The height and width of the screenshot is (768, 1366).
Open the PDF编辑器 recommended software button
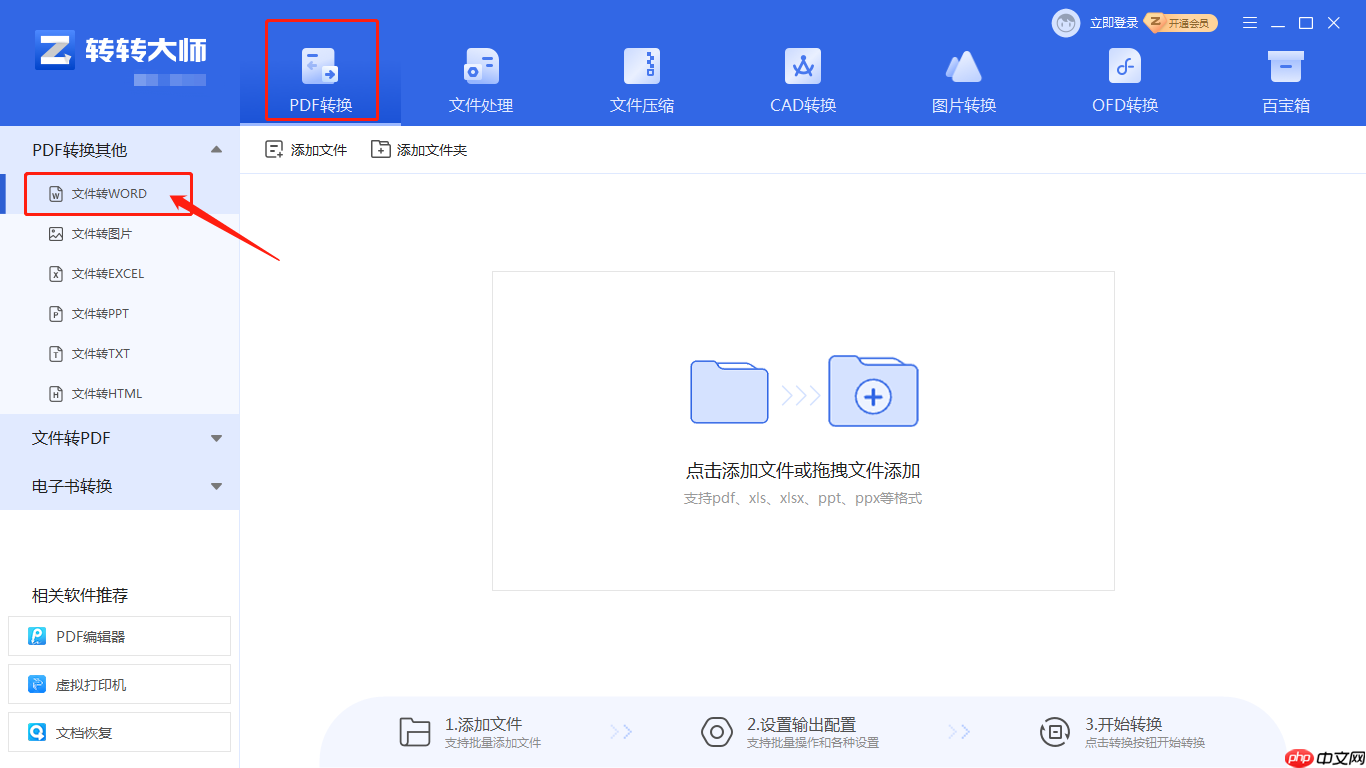119,636
